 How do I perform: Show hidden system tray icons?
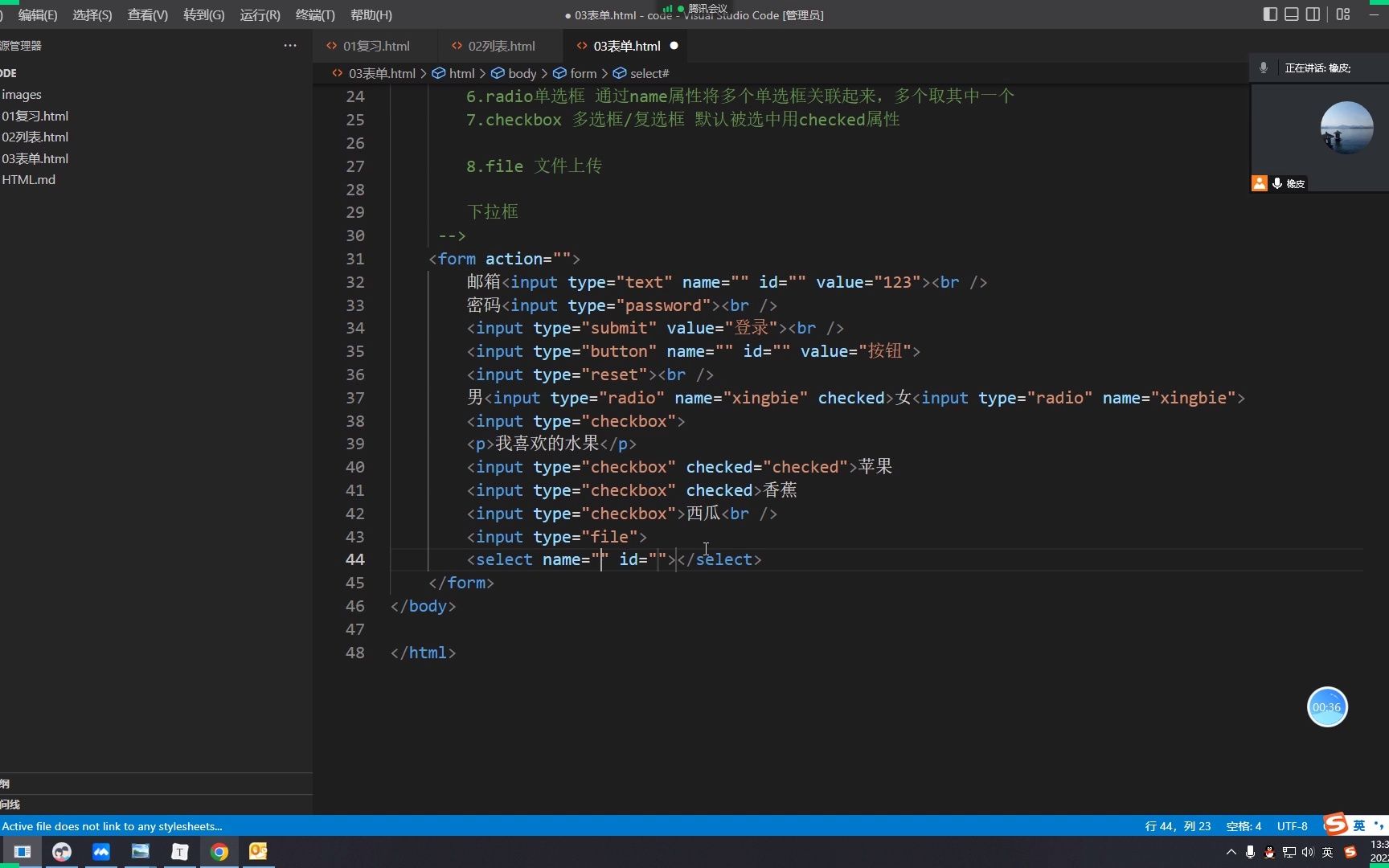(x=1231, y=853)
